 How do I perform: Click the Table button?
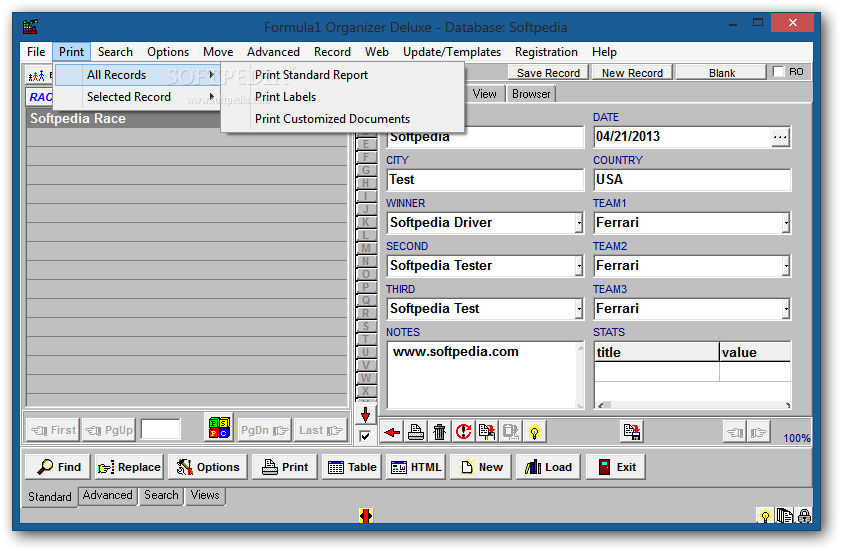coord(352,467)
